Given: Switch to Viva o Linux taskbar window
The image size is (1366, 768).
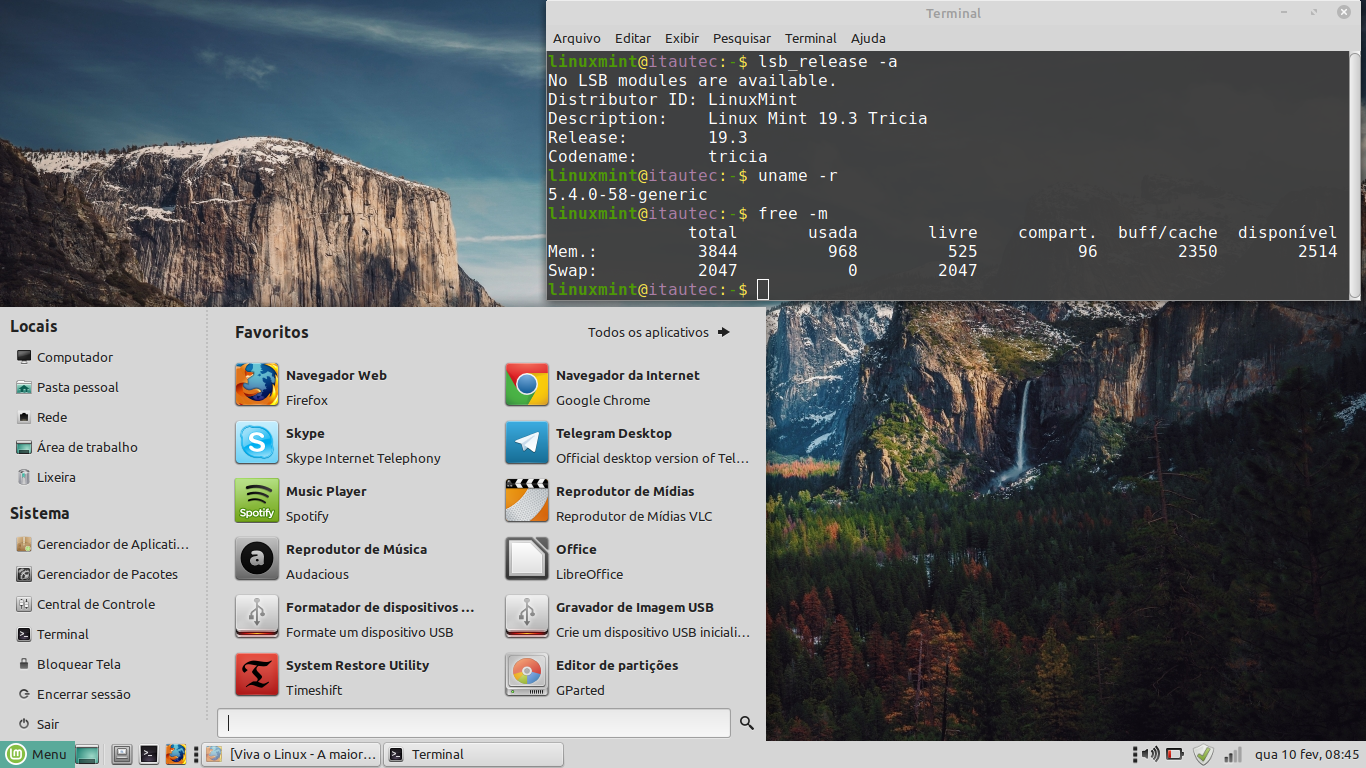Looking at the screenshot, I should coord(292,754).
